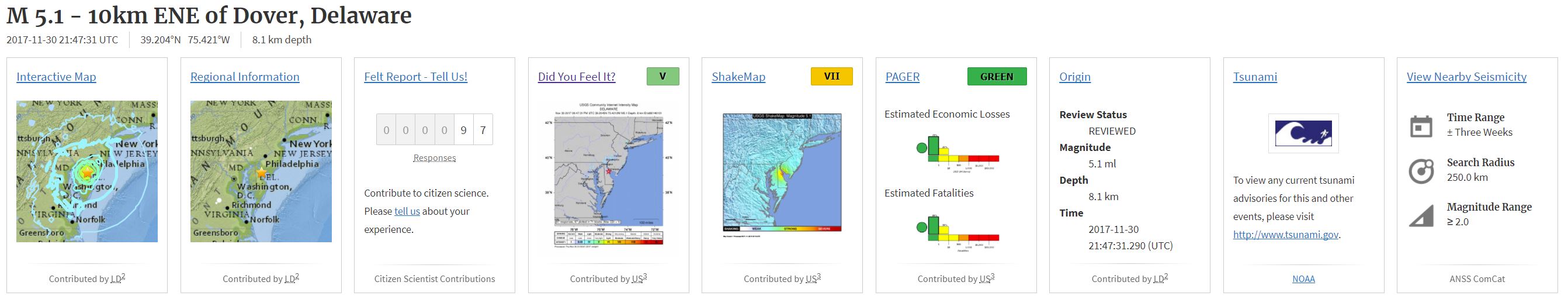Click the ShakeMap intensity map thumbnail
Screen dimensions: 1568x299
click(782, 173)
